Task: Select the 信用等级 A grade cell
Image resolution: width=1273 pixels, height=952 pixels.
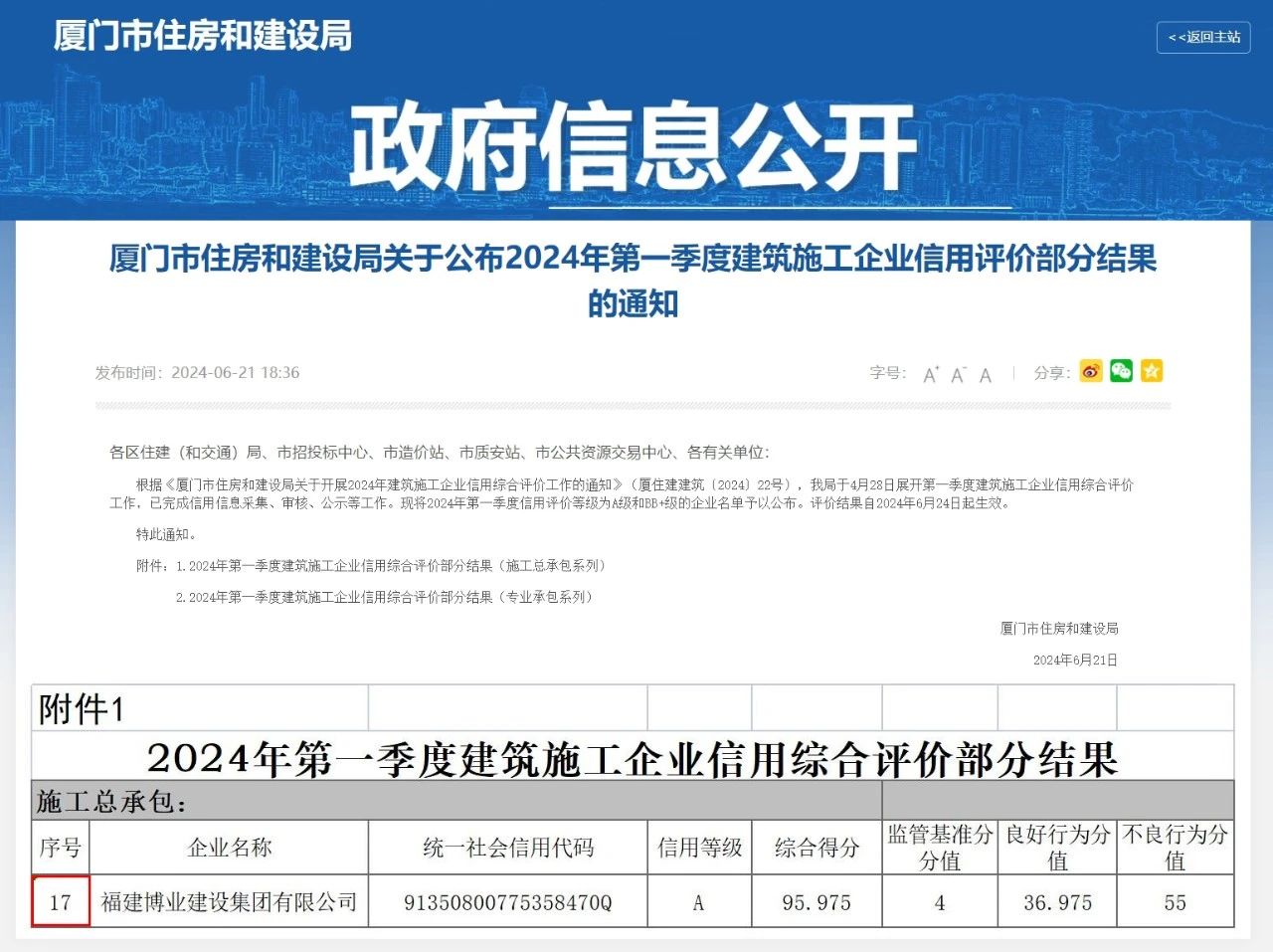Action: (x=697, y=902)
